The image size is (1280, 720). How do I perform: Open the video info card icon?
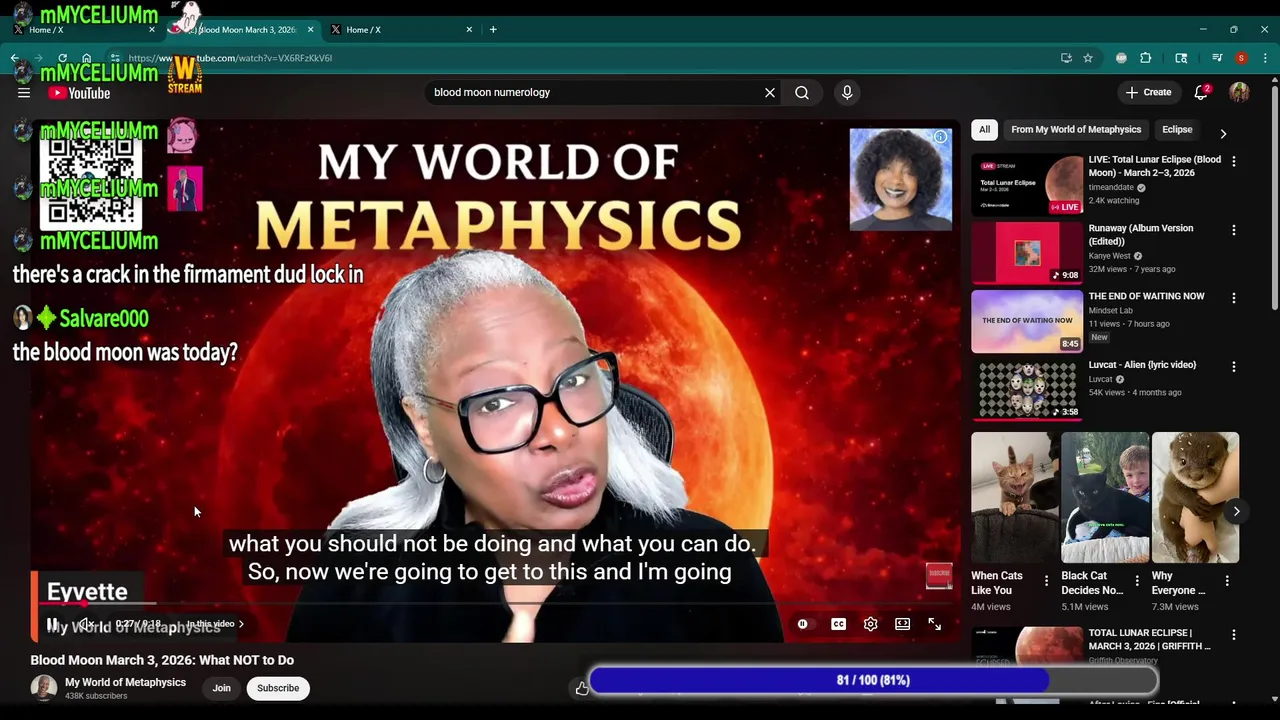(x=940, y=137)
